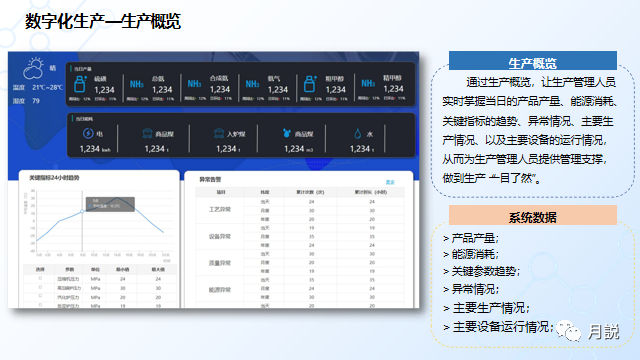This screenshot has height=360, width=640.
Task: Click the electricity lightning icon 电
Action: (88, 133)
